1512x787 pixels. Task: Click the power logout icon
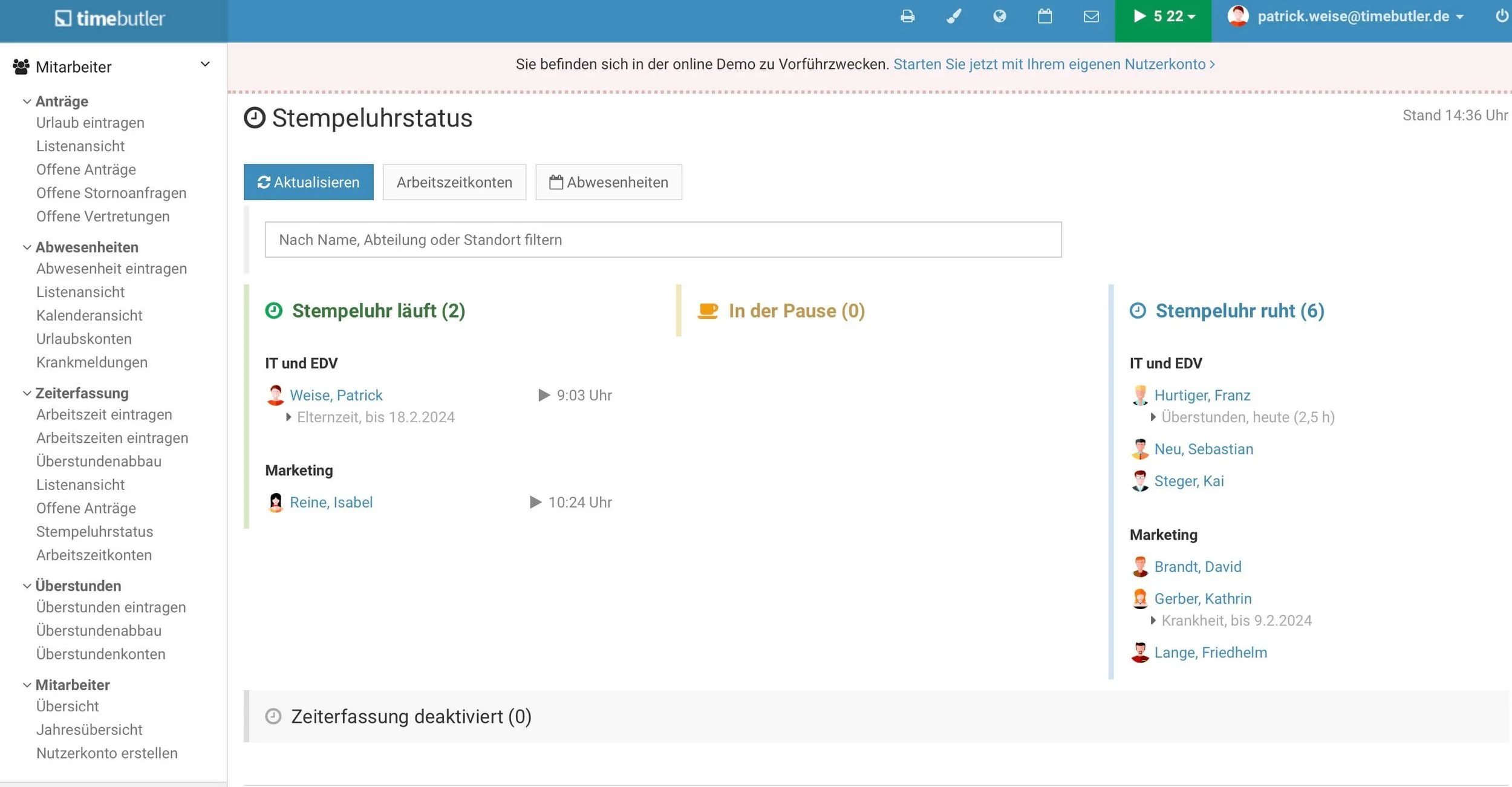coord(1502,16)
